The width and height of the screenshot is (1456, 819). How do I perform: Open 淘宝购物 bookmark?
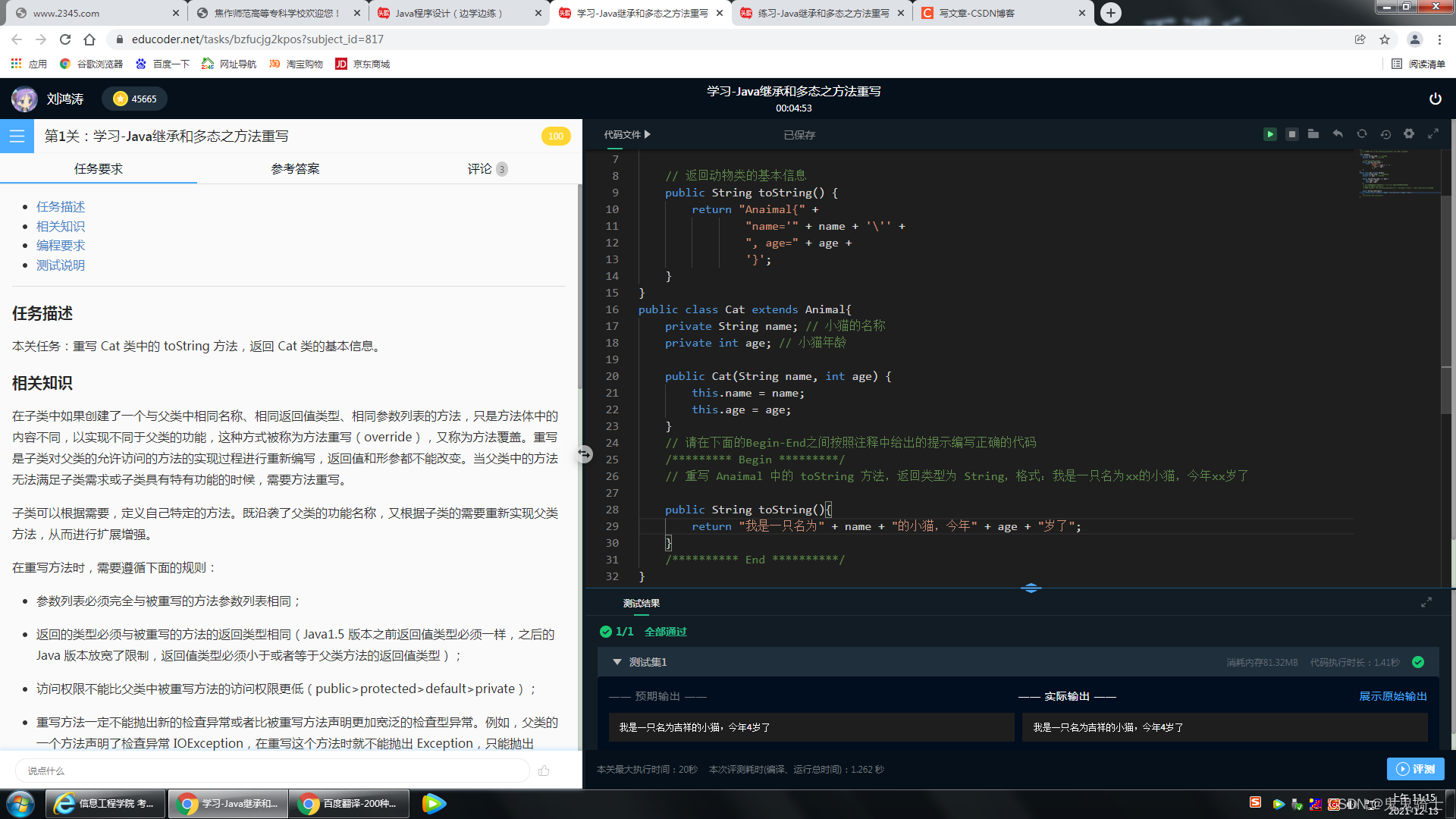[x=296, y=64]
